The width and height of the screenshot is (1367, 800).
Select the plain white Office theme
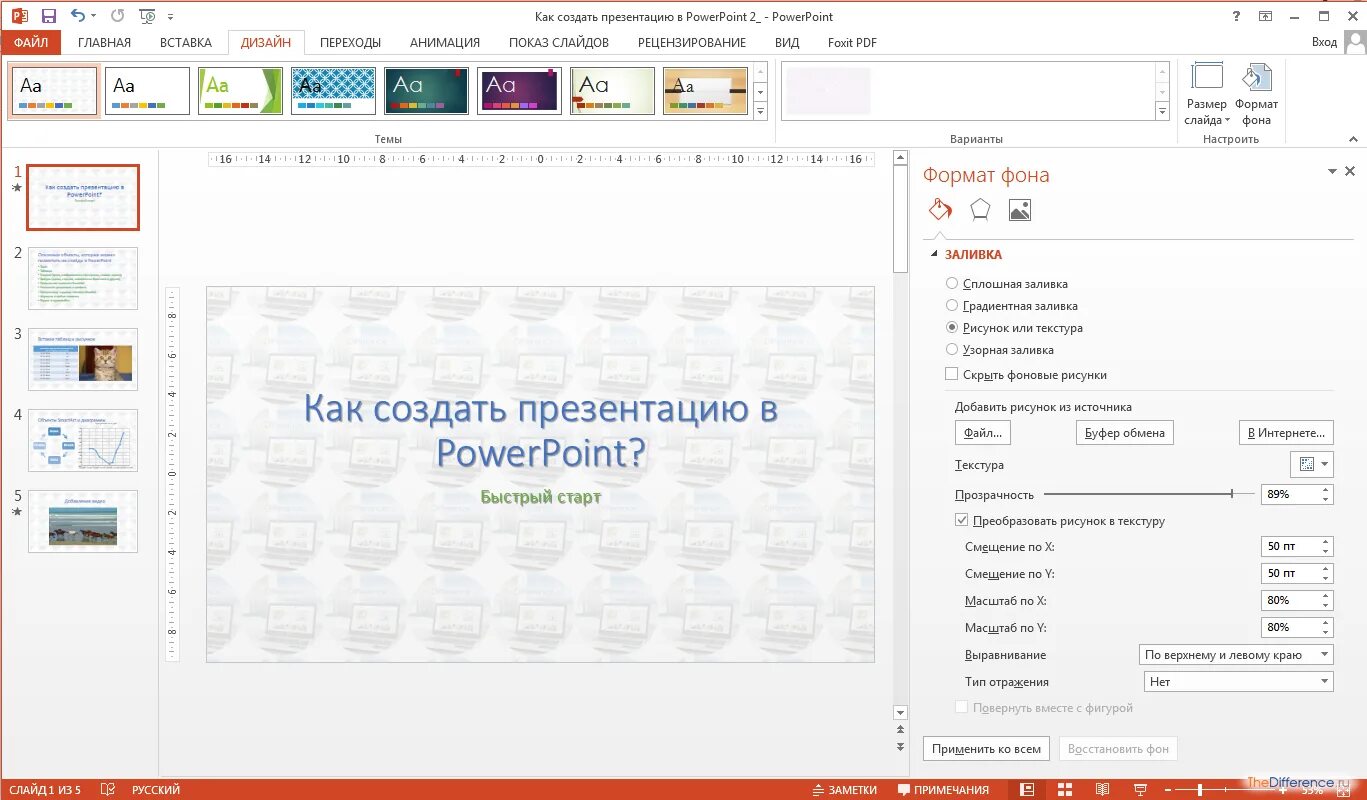147,91
